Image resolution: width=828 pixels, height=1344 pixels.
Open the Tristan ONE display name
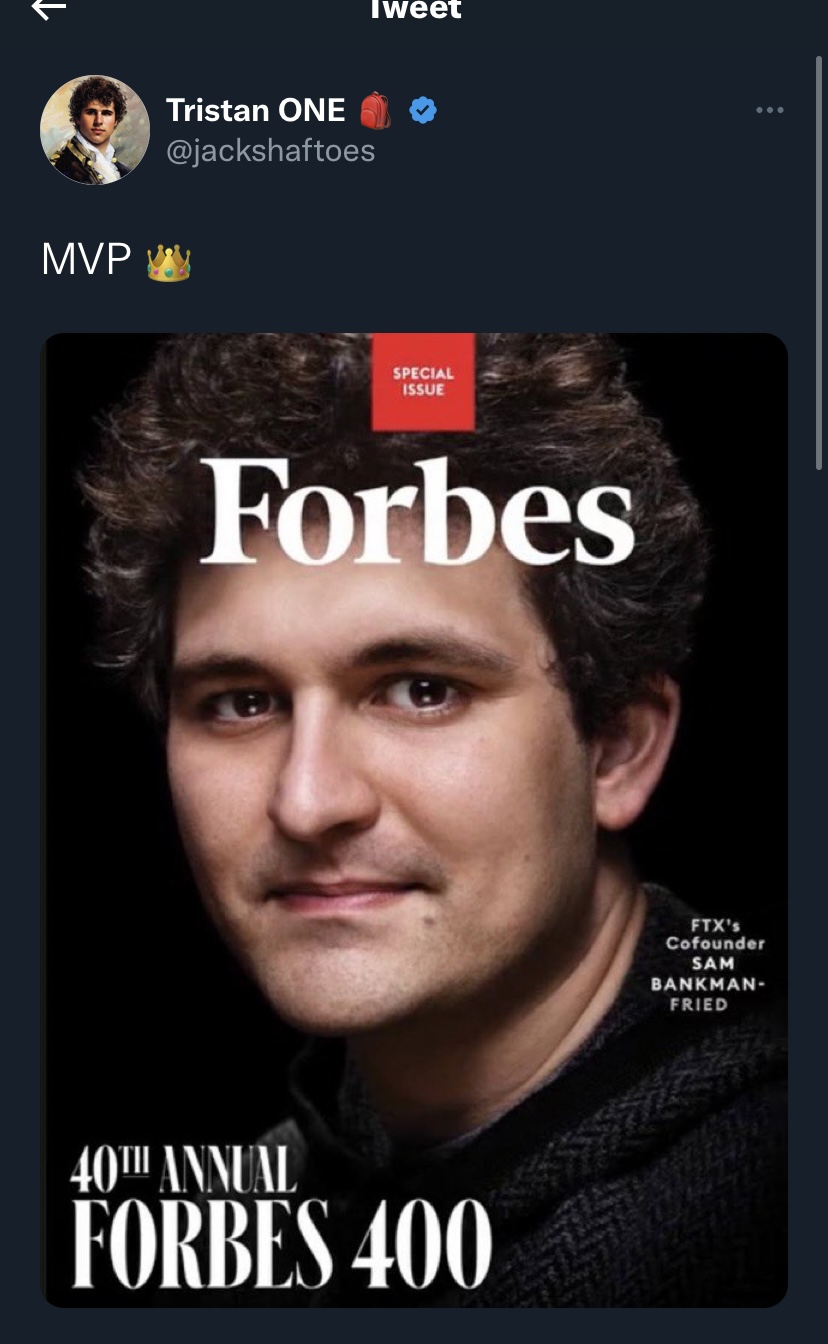[255, 110]
